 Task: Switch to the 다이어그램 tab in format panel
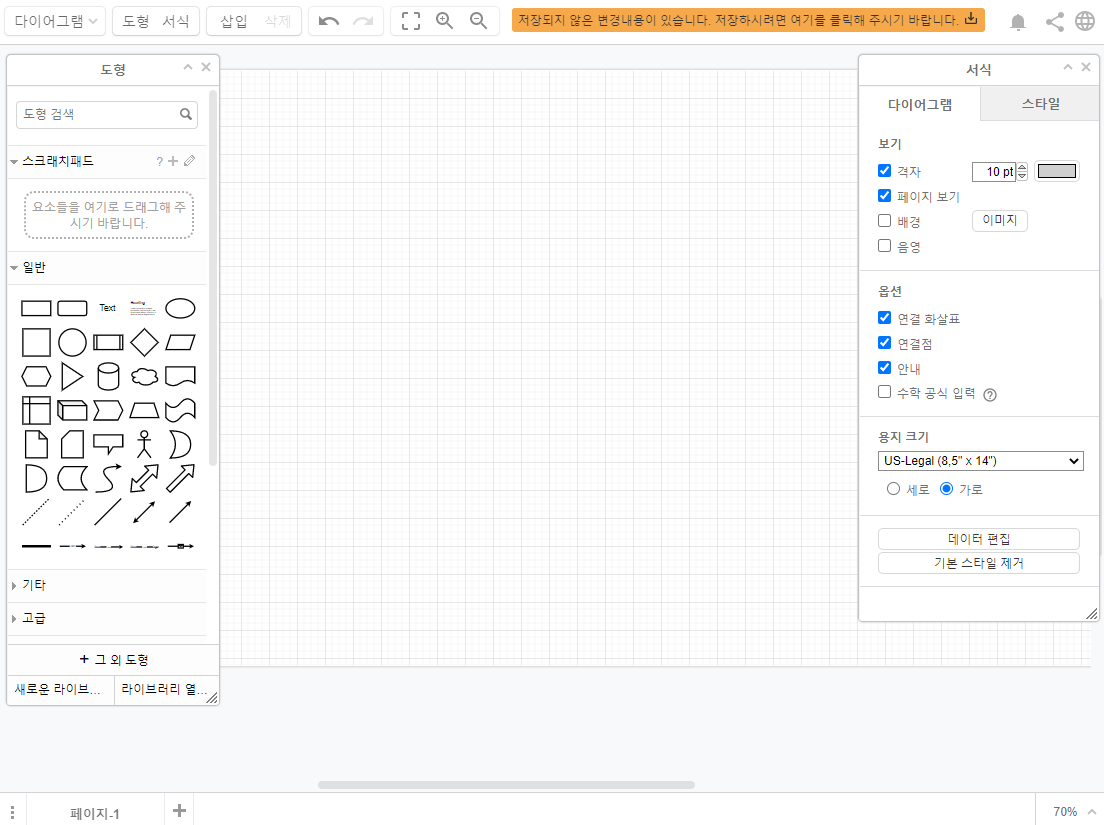point(920,105)
